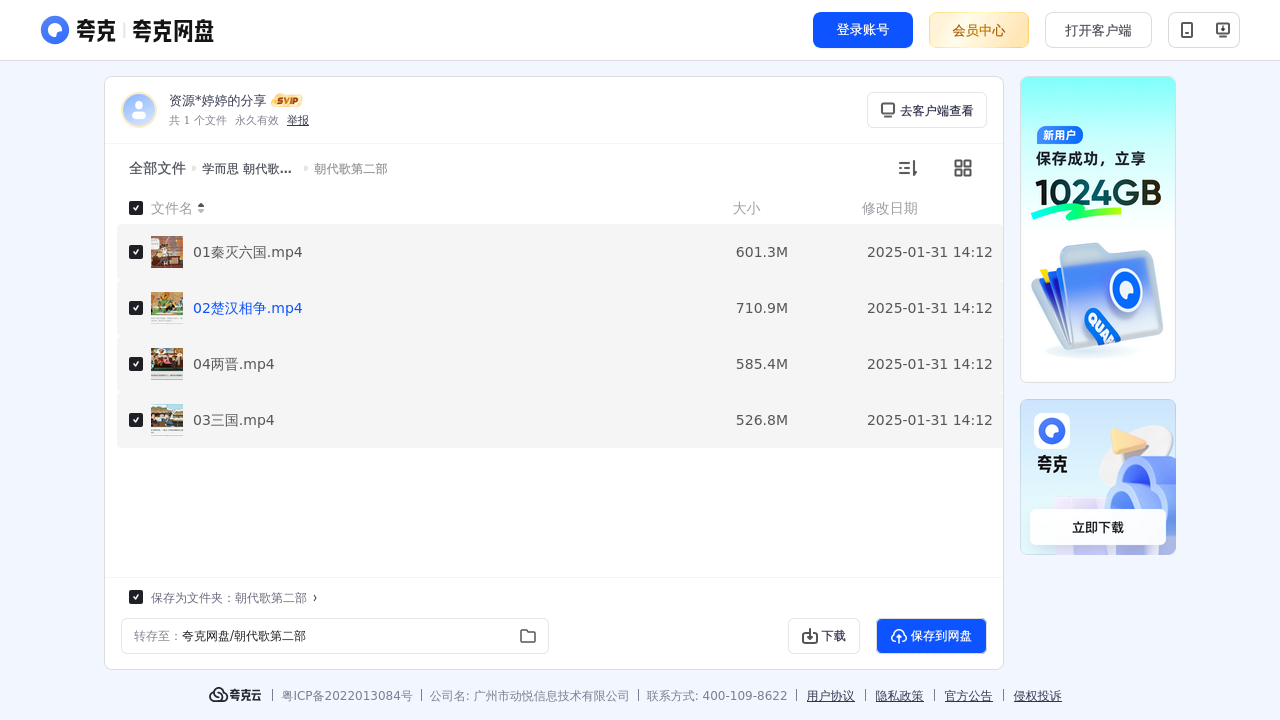Open thumbnail of 02楚汉相争.mp4
1280x720 pixels.
167,308
